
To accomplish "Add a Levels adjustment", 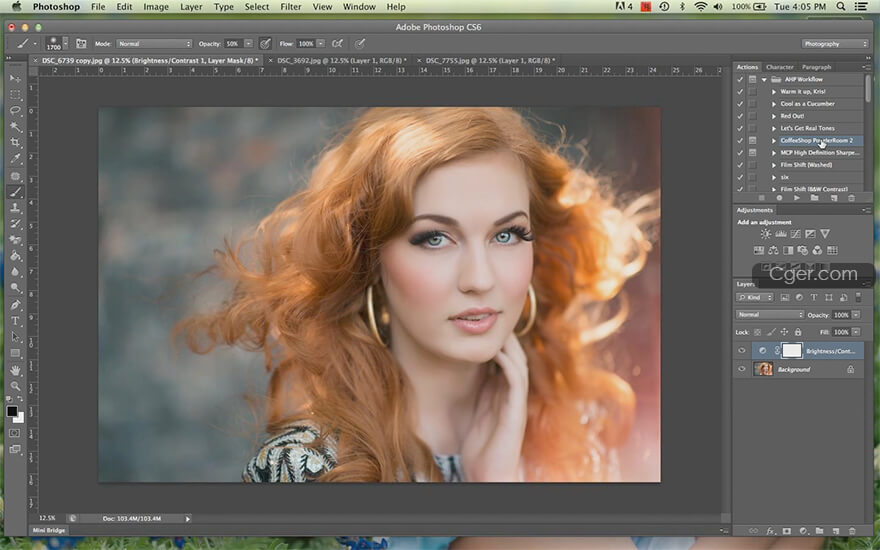I will [781, 234].
